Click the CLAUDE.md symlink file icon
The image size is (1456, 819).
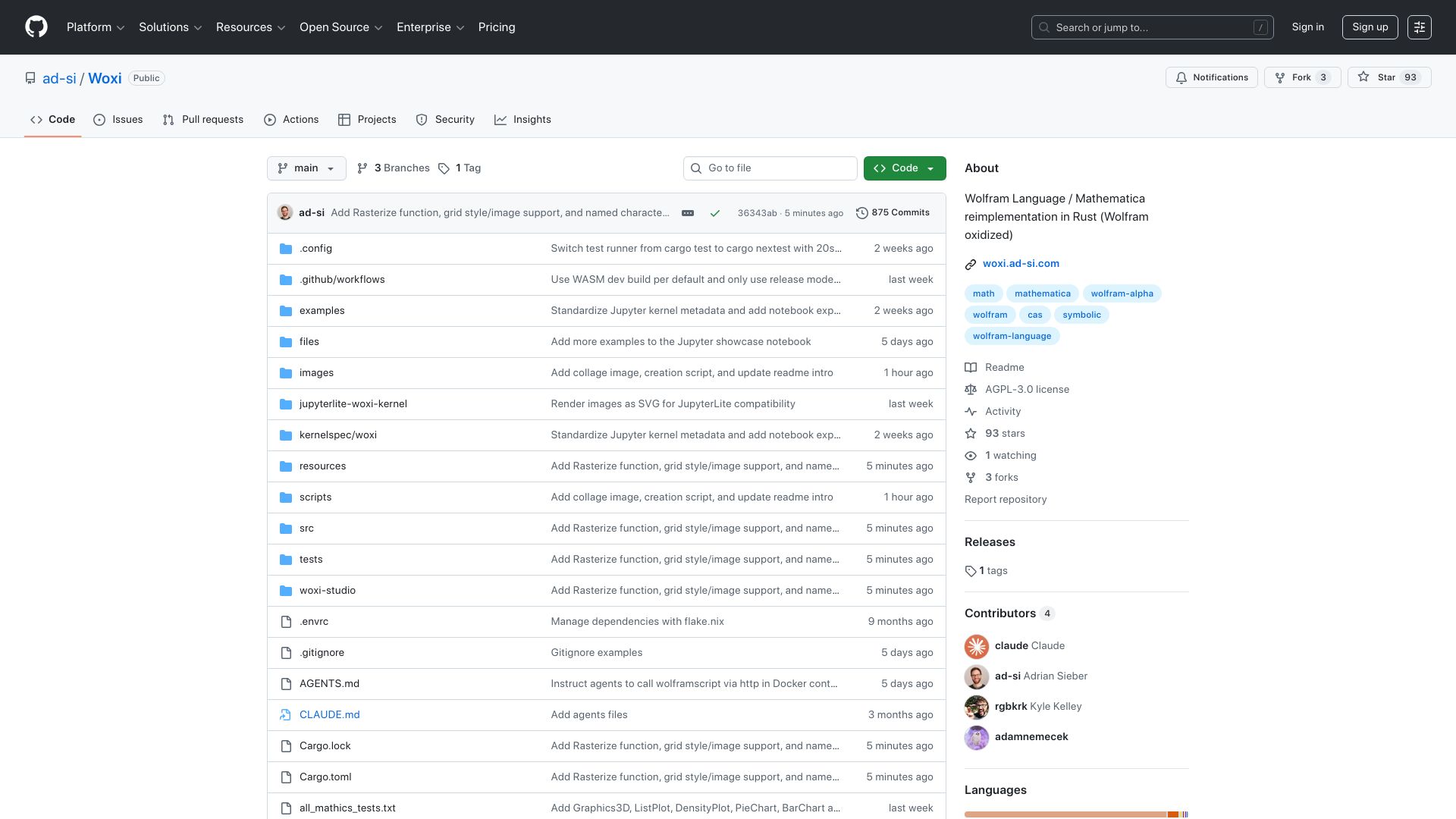[x=286, y=715]
